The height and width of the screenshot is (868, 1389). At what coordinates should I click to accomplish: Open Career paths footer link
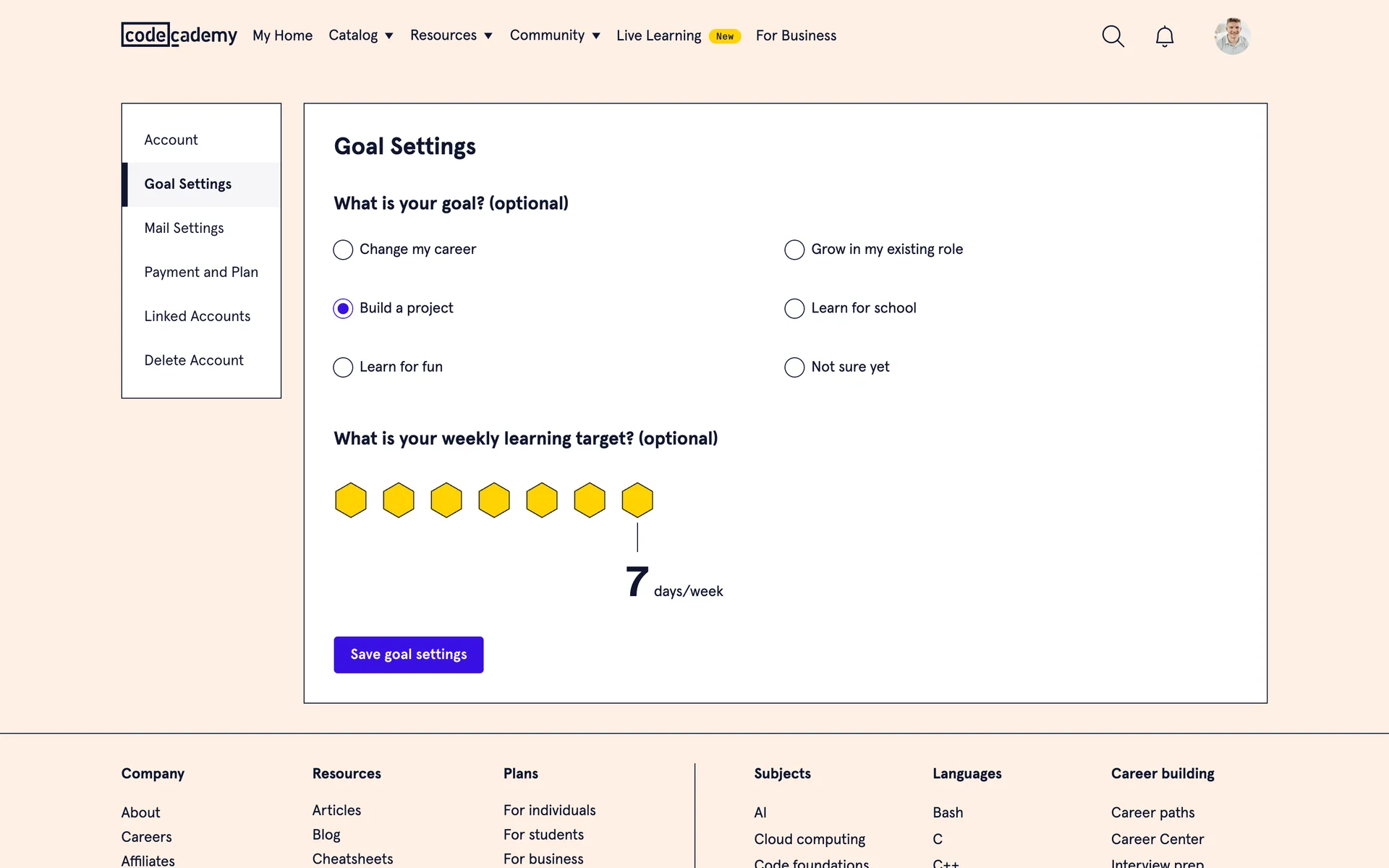[x=1152, y=812]
